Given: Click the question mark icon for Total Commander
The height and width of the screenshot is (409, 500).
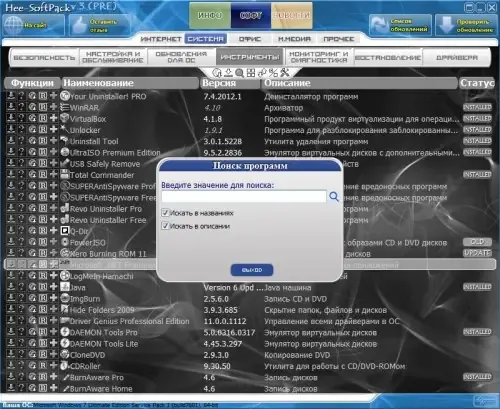Looking at the screenshot, I should (21, 174).
